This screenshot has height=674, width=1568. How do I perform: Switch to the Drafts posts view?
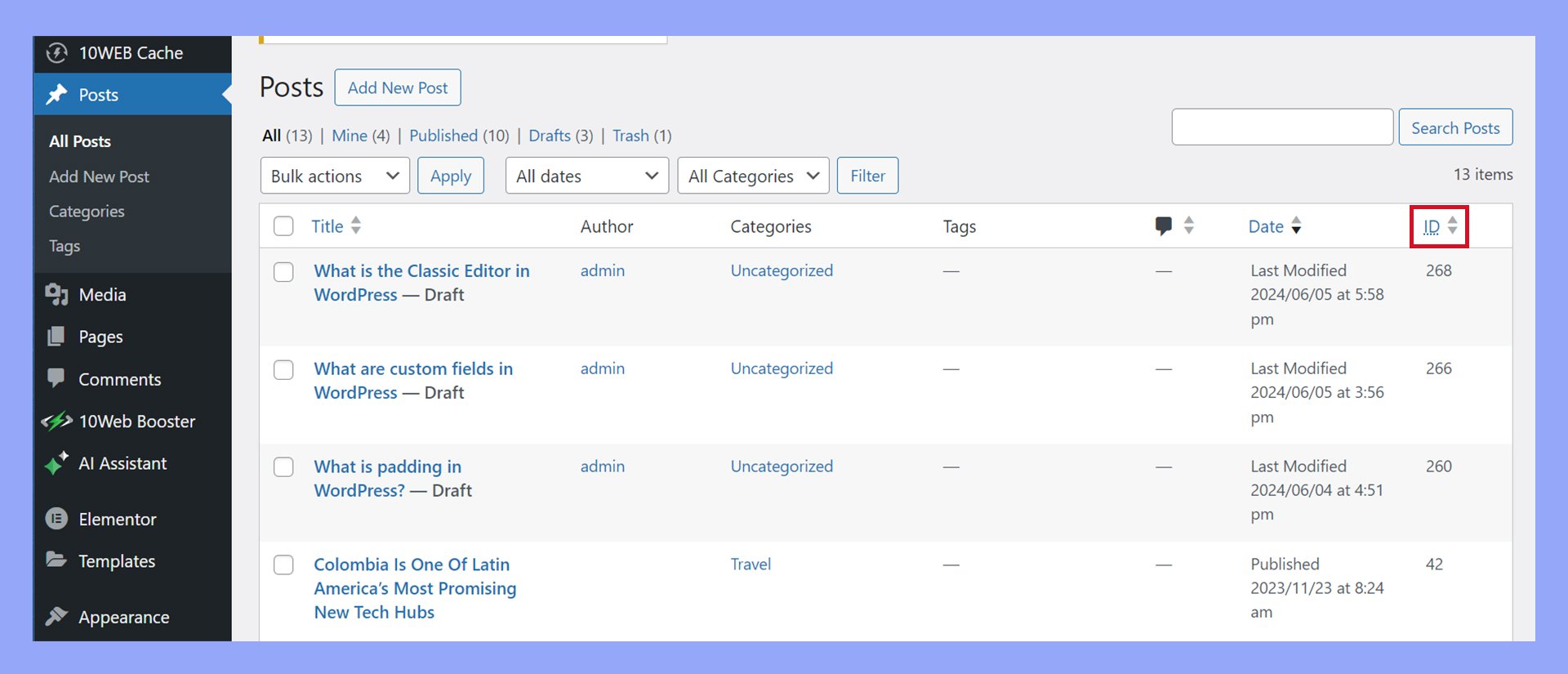[549, 136]
